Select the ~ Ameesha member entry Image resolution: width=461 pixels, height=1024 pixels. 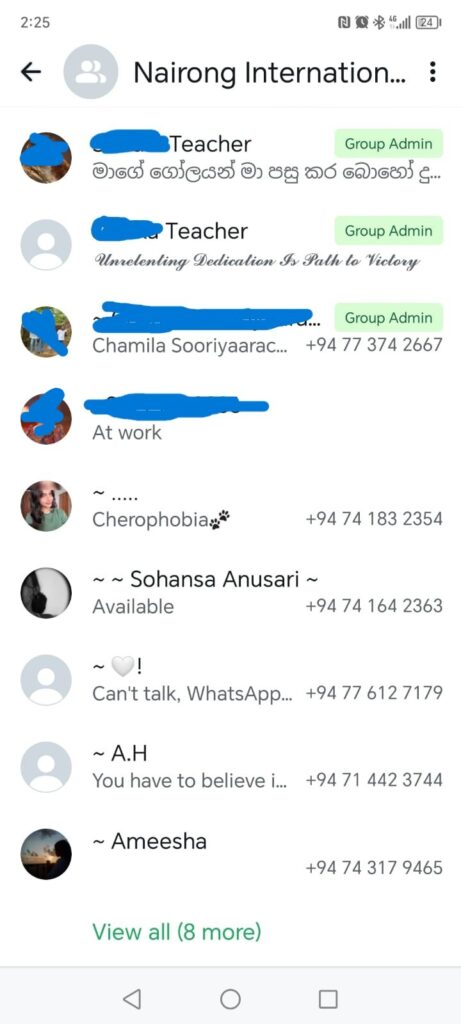pos(230,854)
